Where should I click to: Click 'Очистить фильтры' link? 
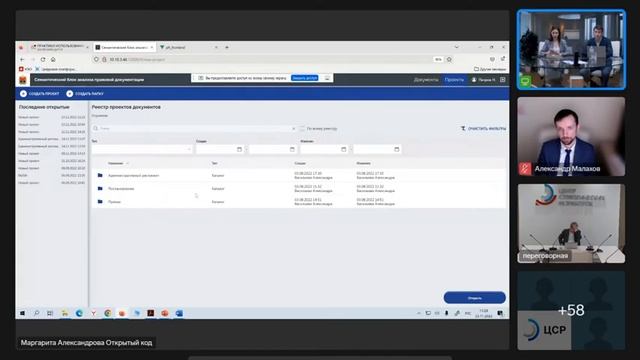pyautogui.click(x=483, y=129)
